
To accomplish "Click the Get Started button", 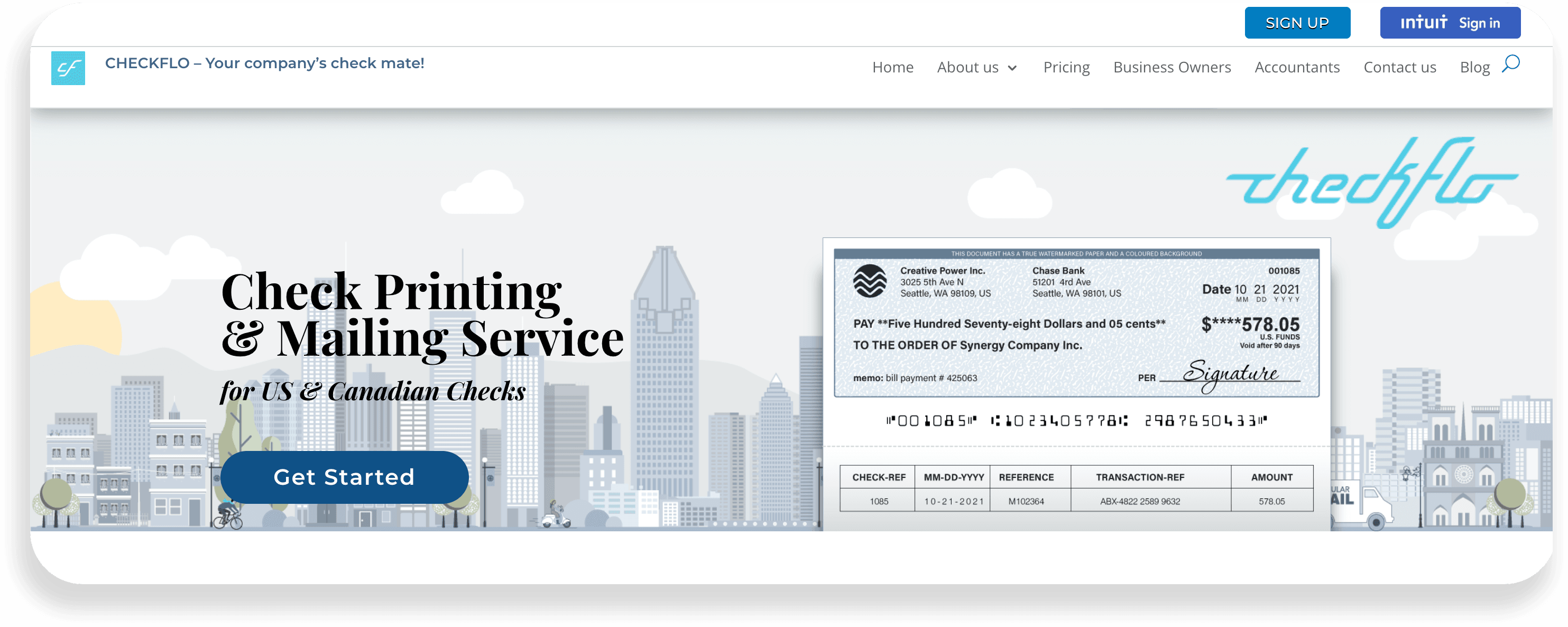I will tap(345, 477).
